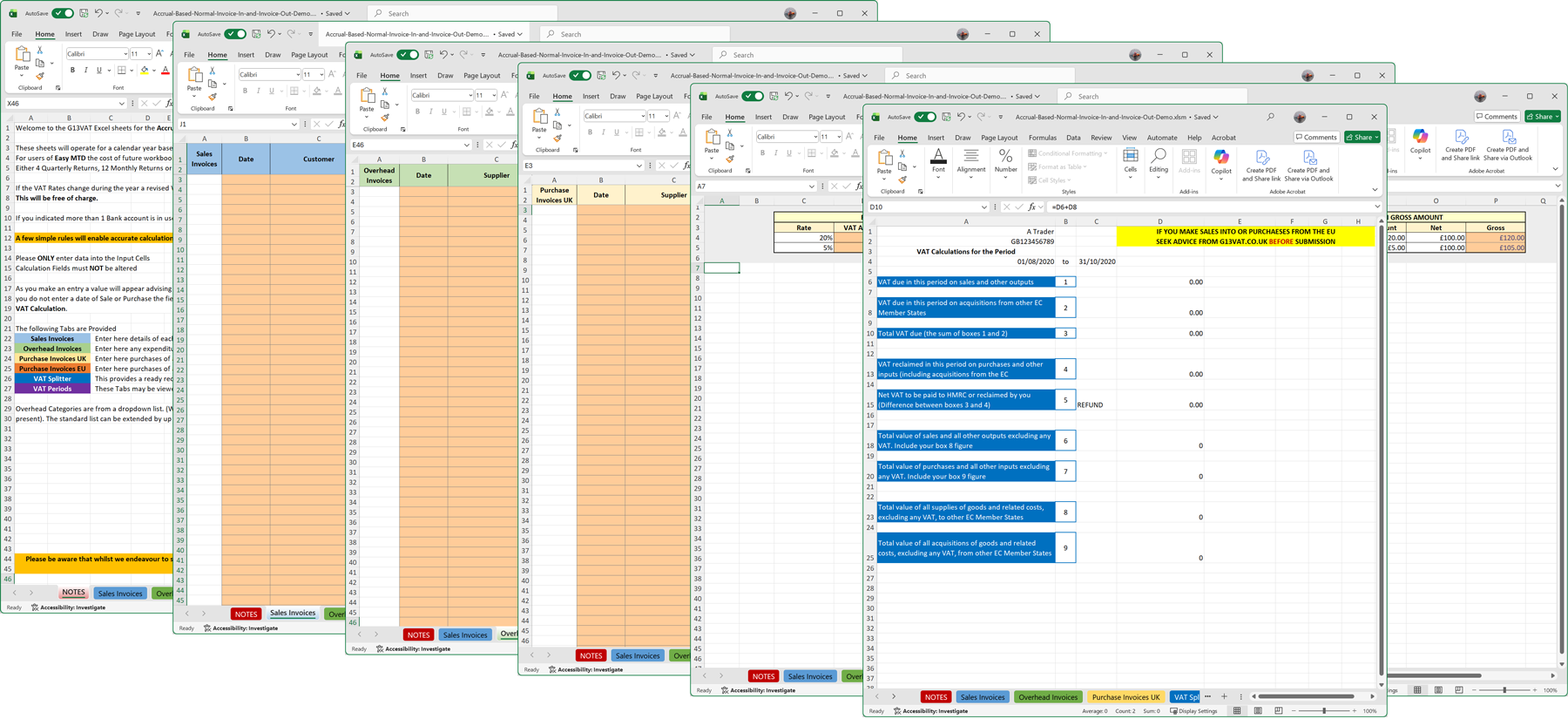Switch to Normal view in front window status bar
The image size is (1568, 719).
1237,711
